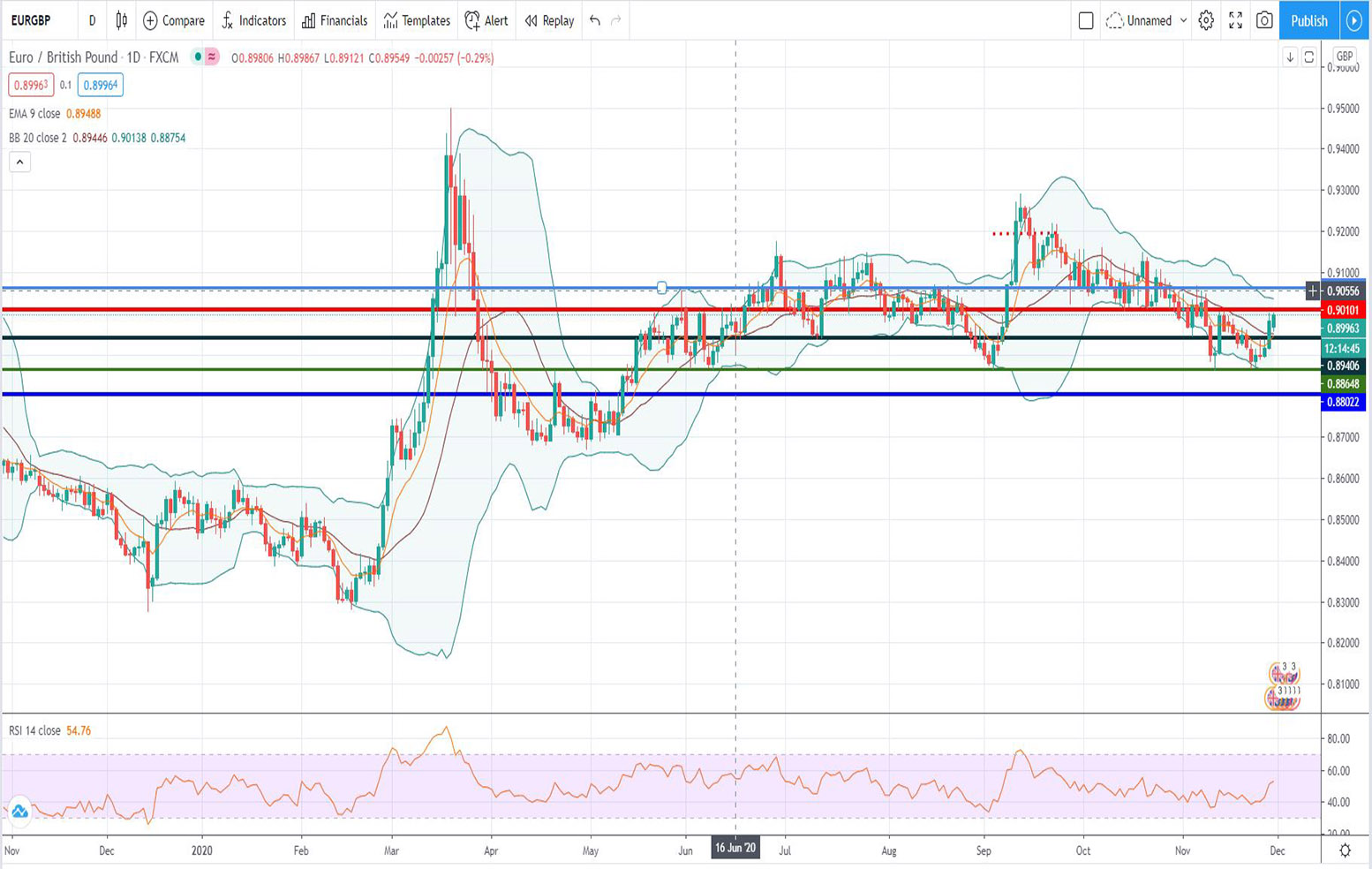Toggle the market status dot in the legend
1372x869 pixels.
pyautogui.click(x=198, y=56)
